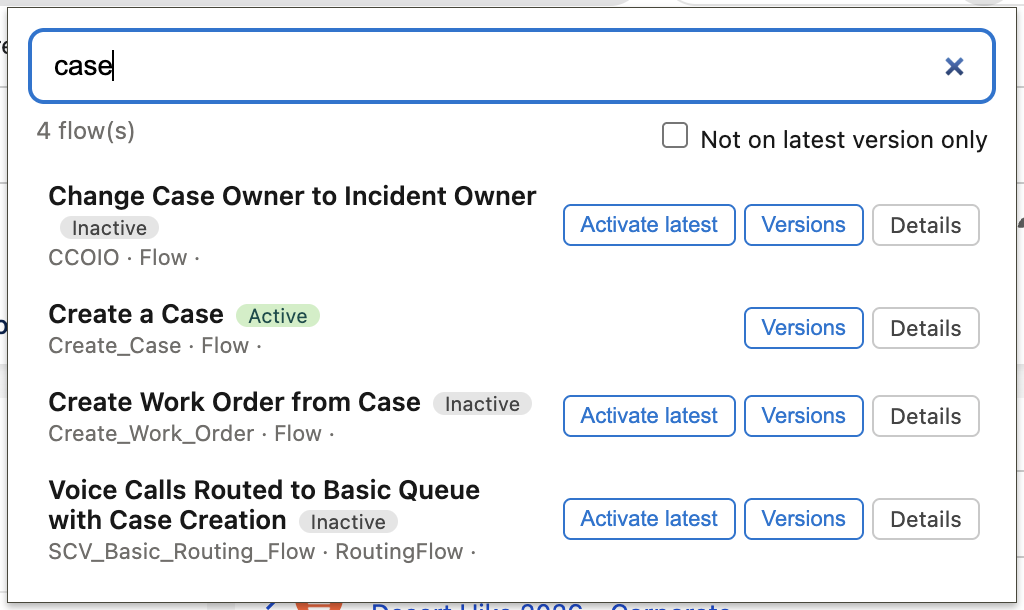The height and width of the screenshot is (610, 1024).
Task: Click the Inactive badge on Voice Calls flow
Action: click(x=348, y=522)
